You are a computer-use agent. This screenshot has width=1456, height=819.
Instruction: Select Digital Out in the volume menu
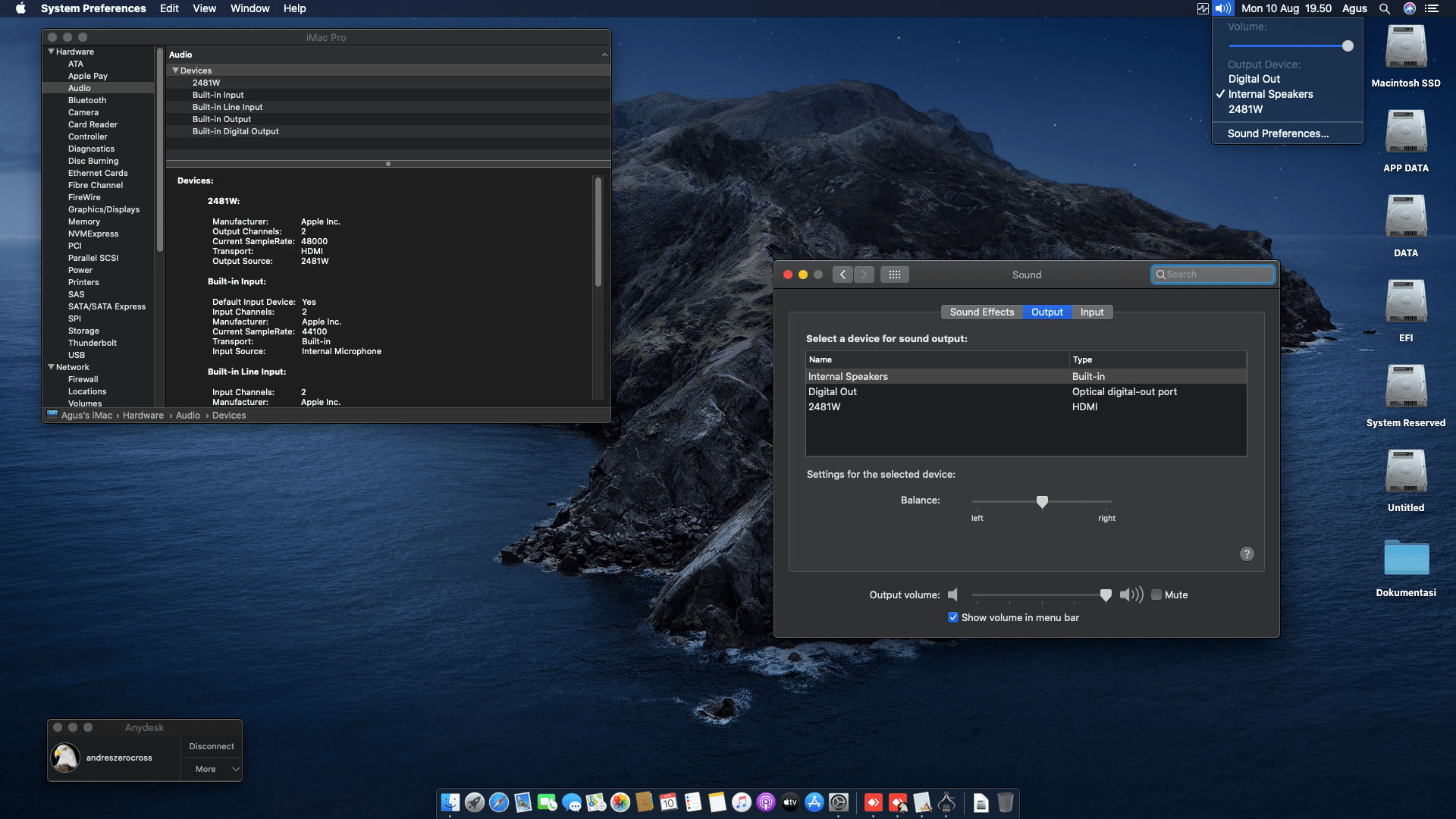1254,79
